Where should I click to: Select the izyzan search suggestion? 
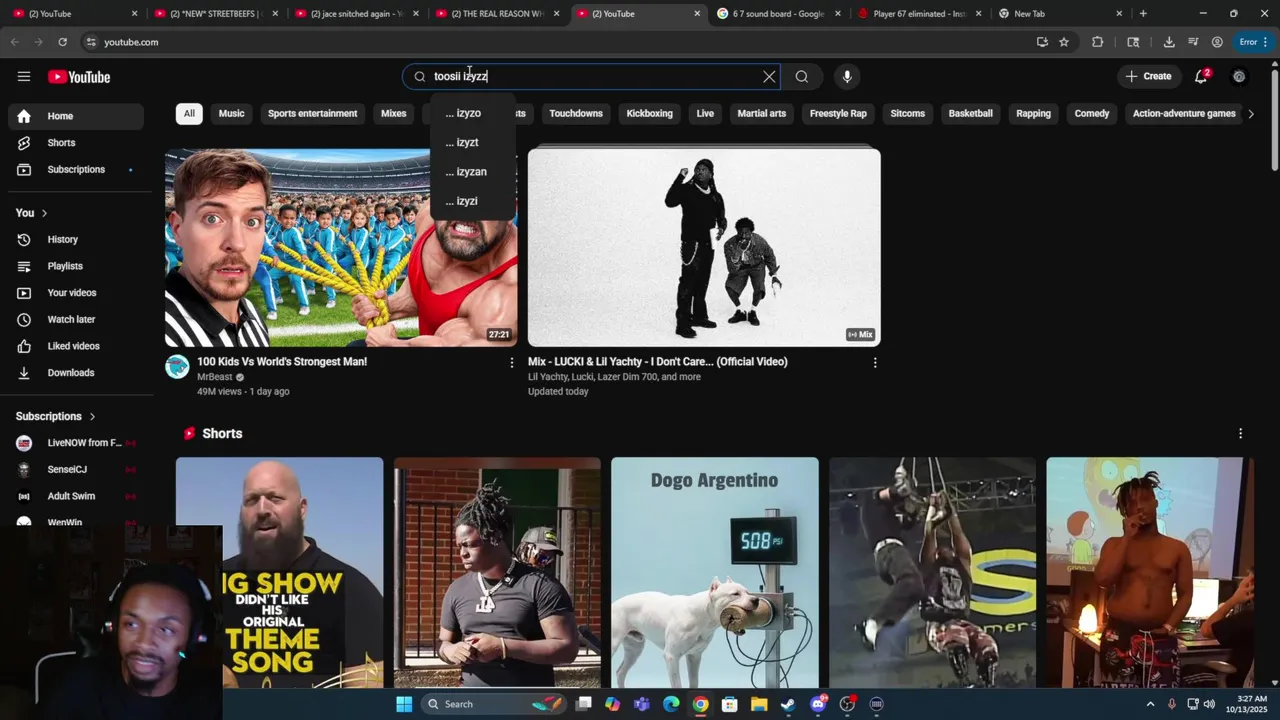click(x=473, y=172)
